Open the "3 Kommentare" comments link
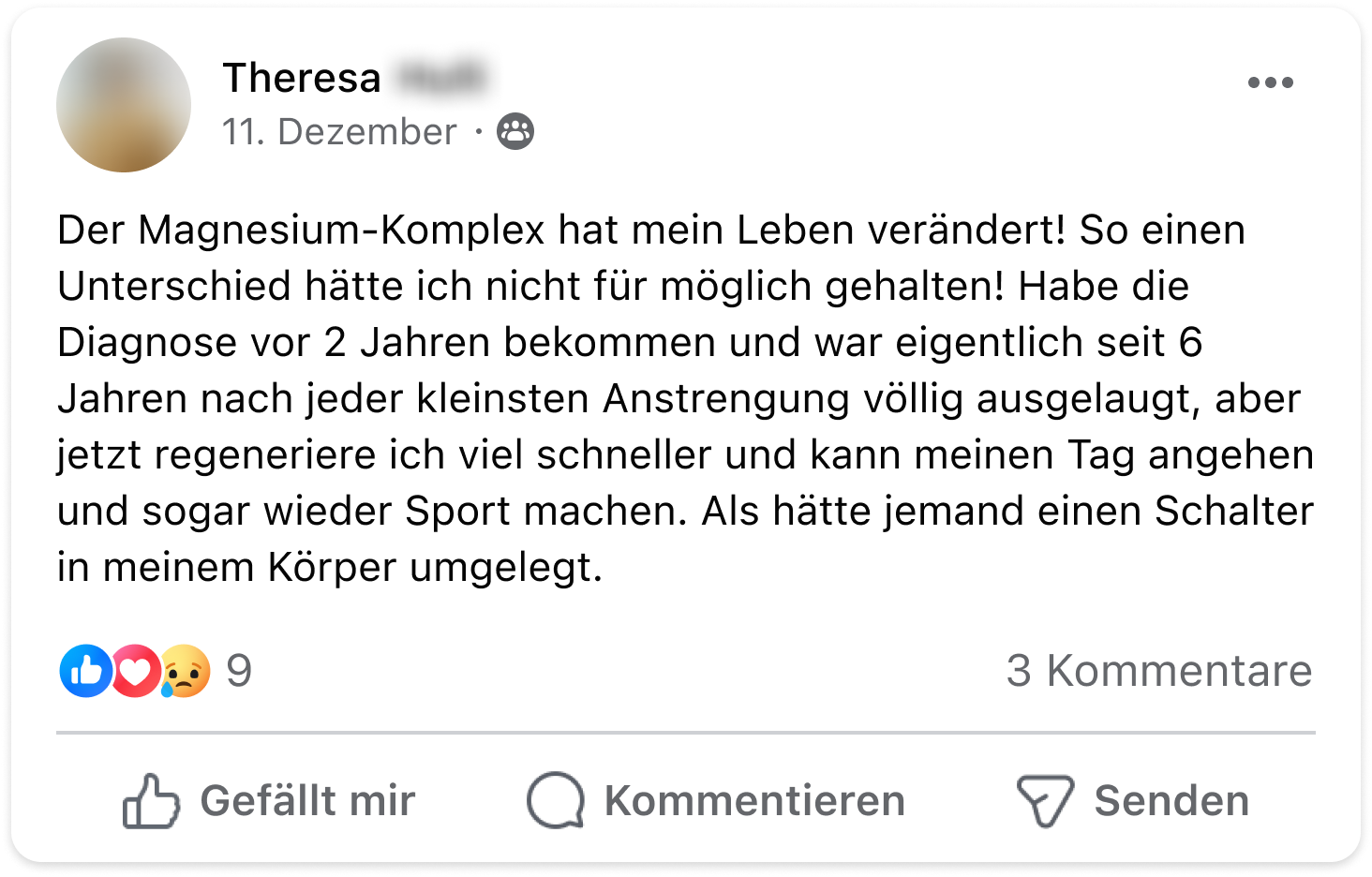Image resolution: width=1372 pixels, height=877 pixels. click(1158, 671)
